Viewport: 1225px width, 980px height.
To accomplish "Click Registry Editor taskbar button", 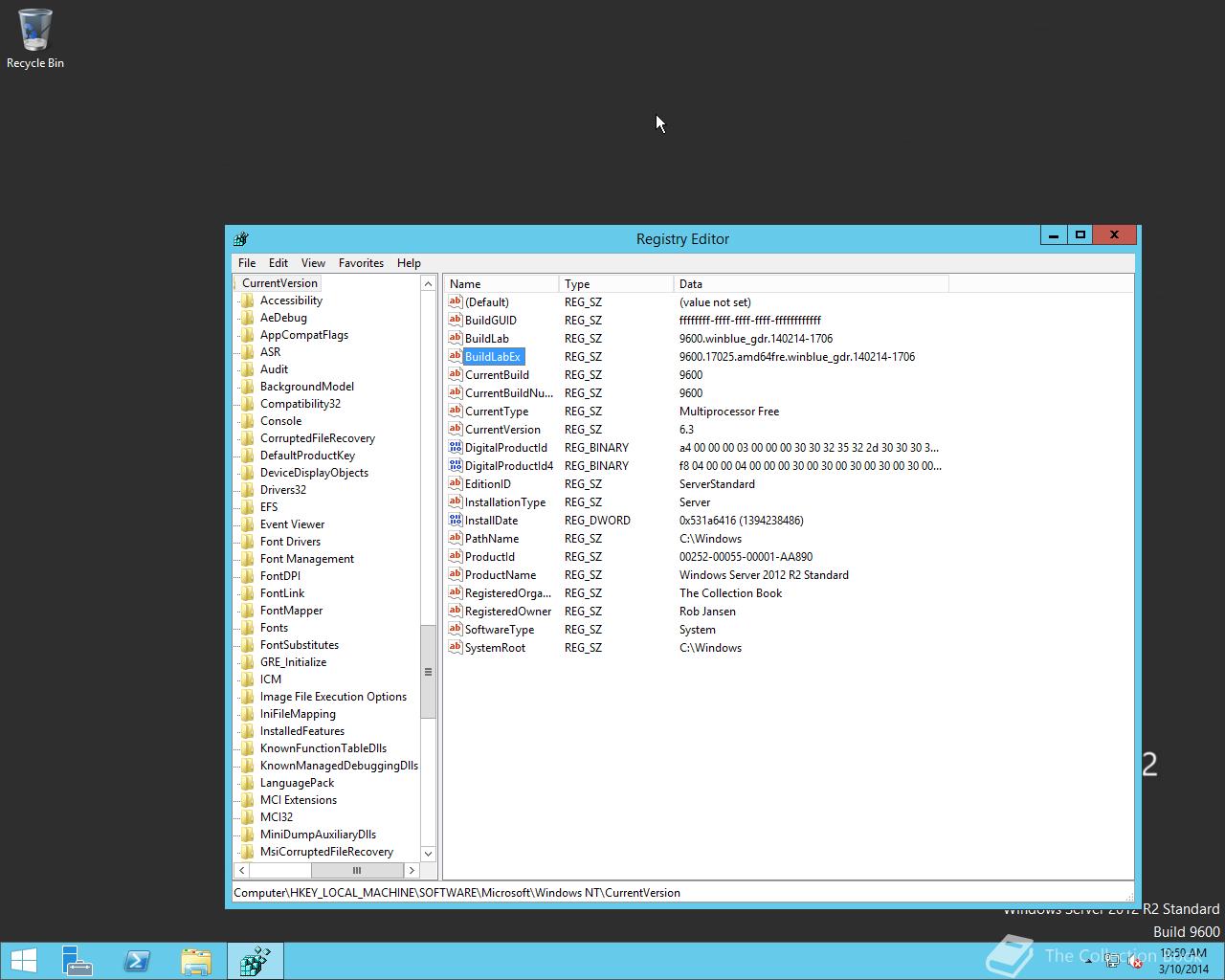I will (256, 961).
